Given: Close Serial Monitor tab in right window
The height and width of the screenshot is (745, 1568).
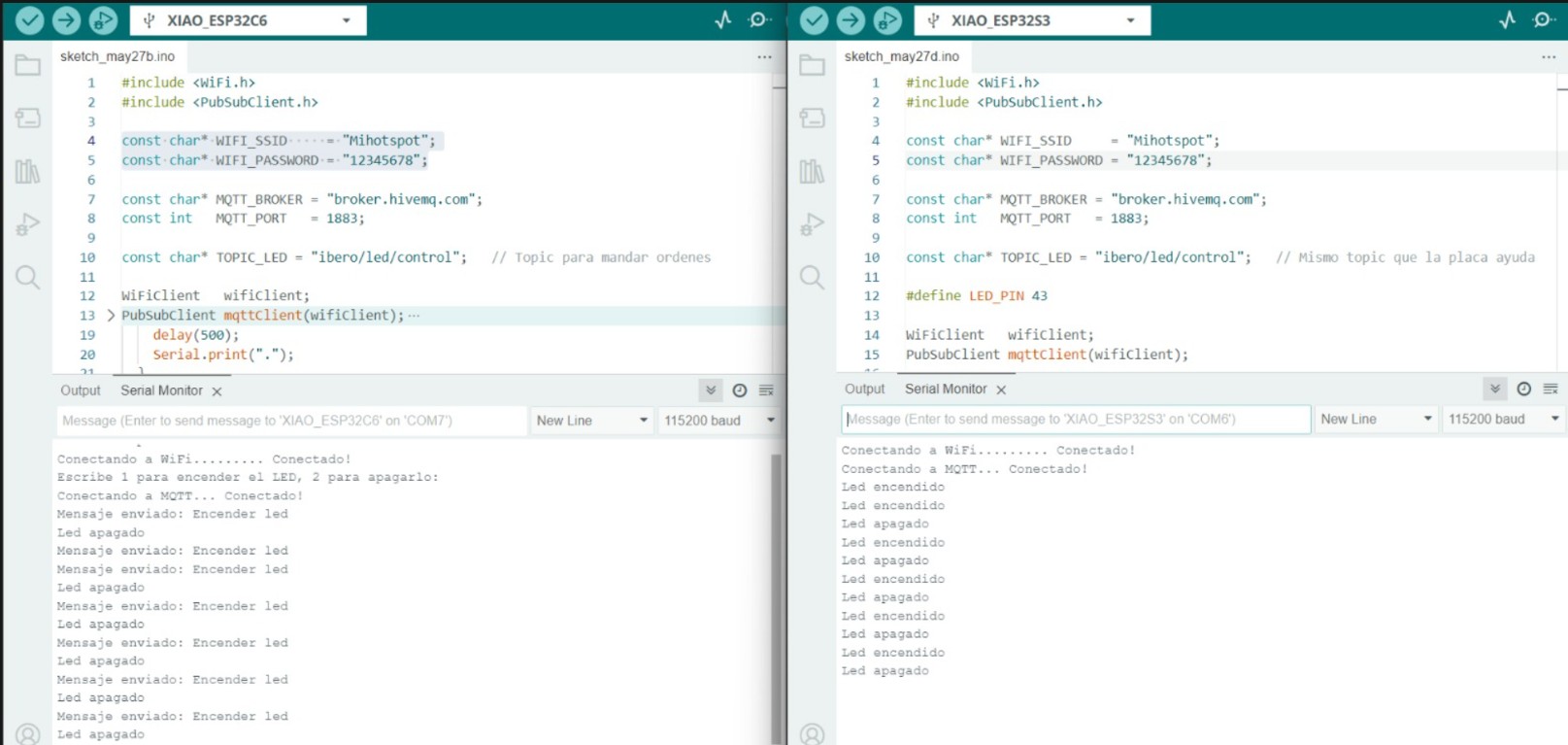Looking at the screenshot, I should click(1001, 389).
